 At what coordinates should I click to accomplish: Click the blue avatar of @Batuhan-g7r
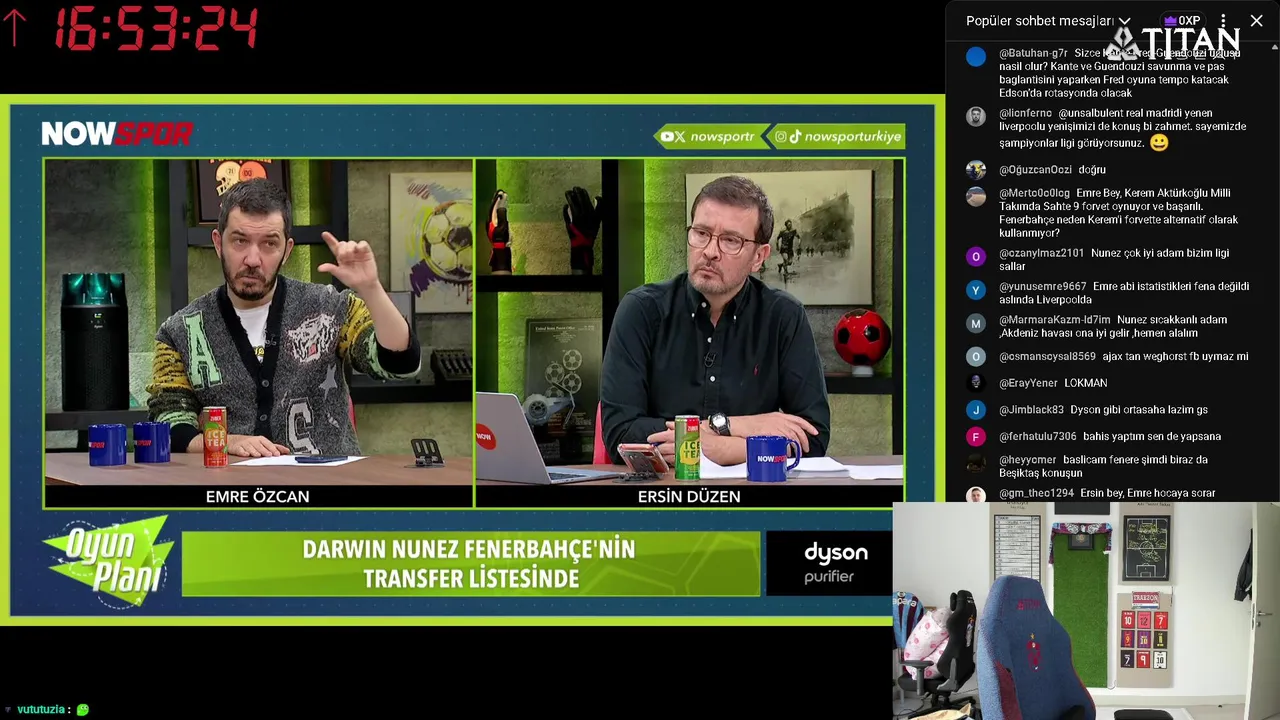[x=976, y=57]
